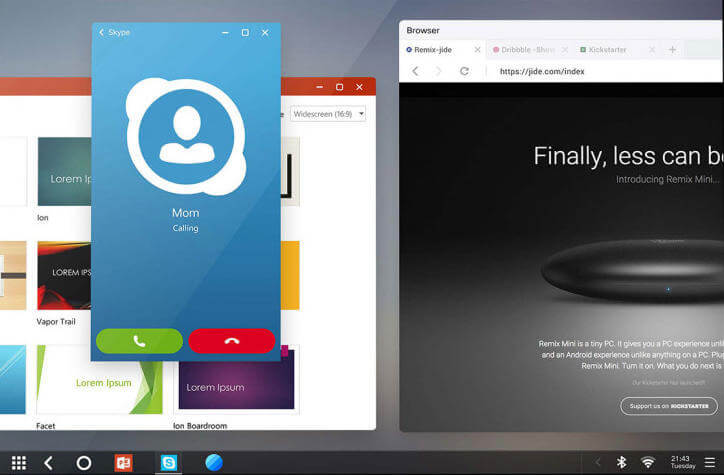Close the Skype window
Image resolution: width=724 pixels, height=475 pixels.
pyautogui.click(x=265, y=33)
